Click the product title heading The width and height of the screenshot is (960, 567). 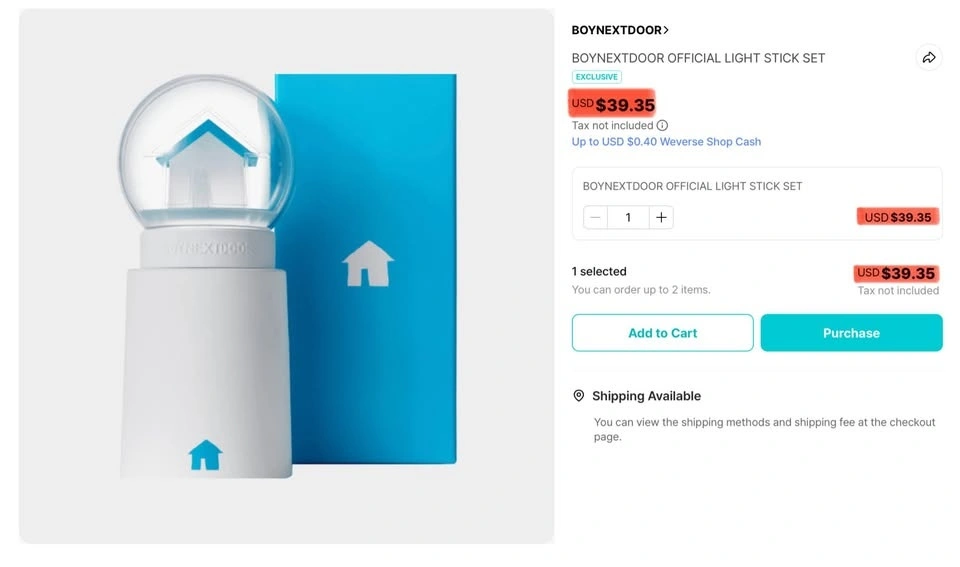click(698, 58)
